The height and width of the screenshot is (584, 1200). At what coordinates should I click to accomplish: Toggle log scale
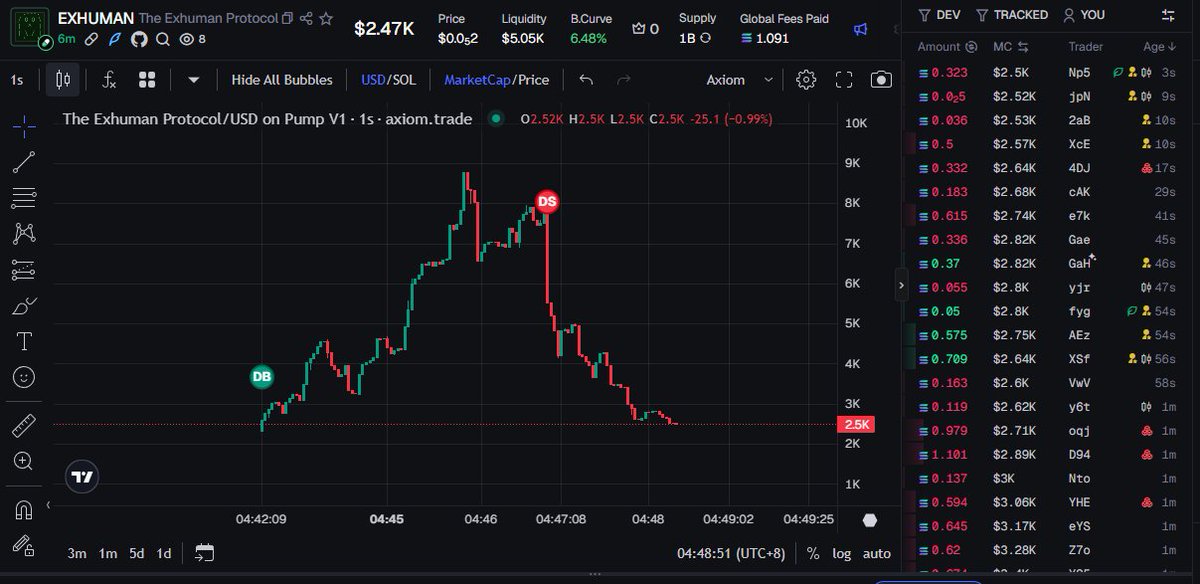(842, 553)
